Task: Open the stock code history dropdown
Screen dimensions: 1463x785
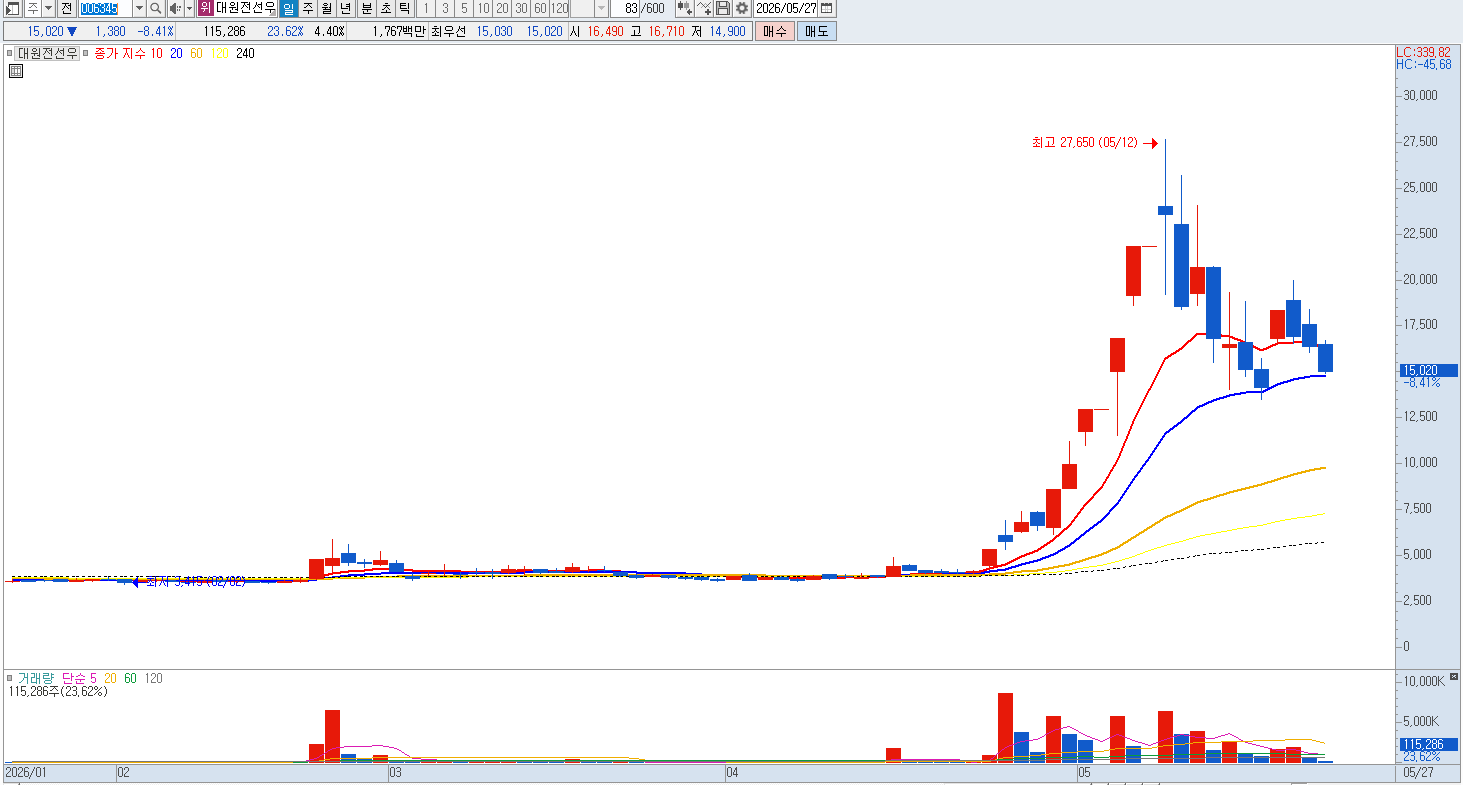Action: (139, 8)
